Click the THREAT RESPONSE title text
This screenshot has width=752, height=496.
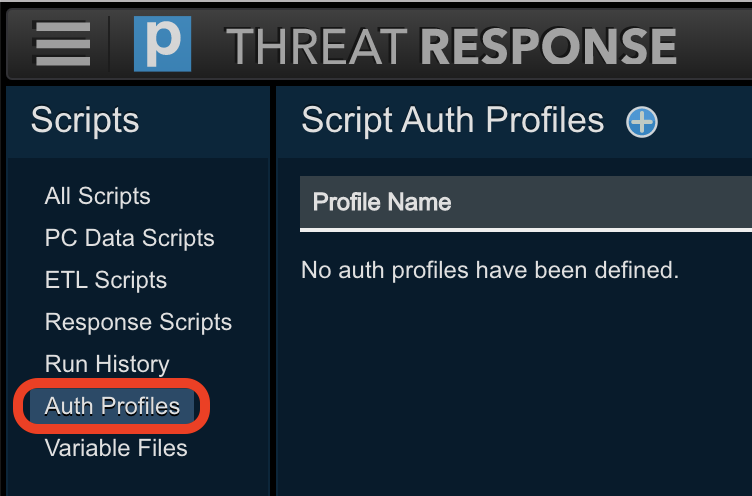[450, 45]
